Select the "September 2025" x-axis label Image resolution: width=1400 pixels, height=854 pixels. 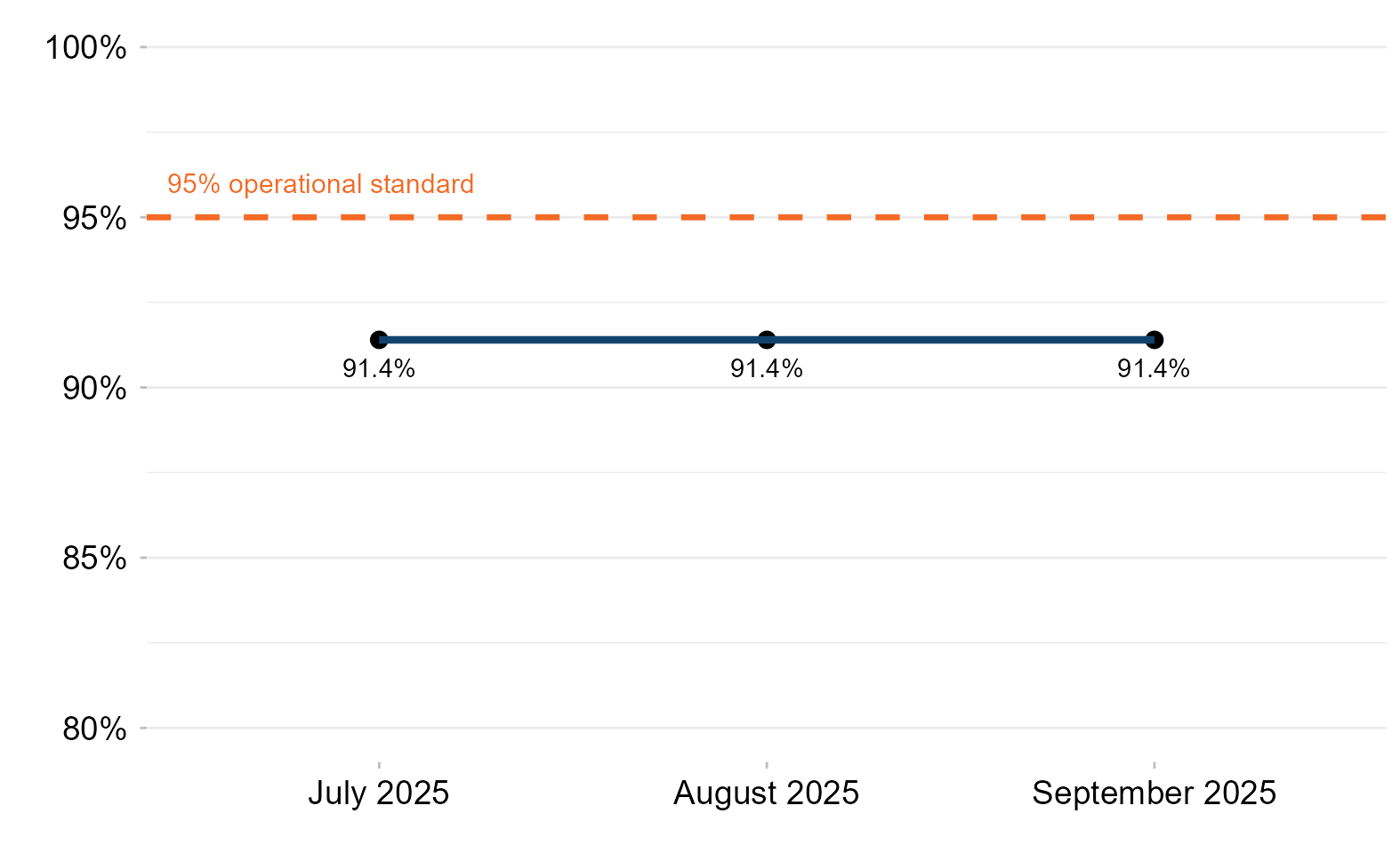click(x=1154, y=793)
